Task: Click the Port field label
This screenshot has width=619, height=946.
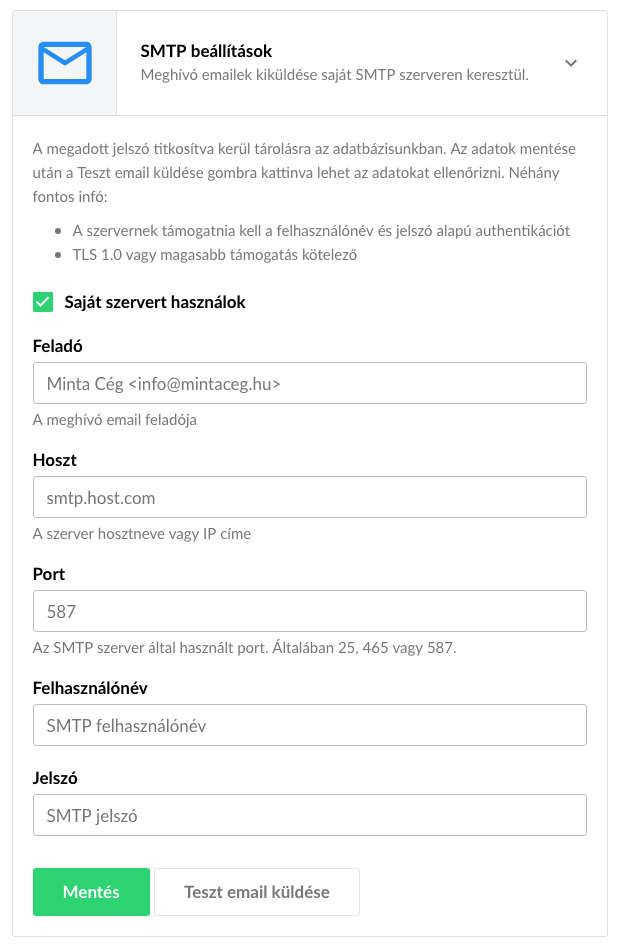Action: tap(49, 574)
